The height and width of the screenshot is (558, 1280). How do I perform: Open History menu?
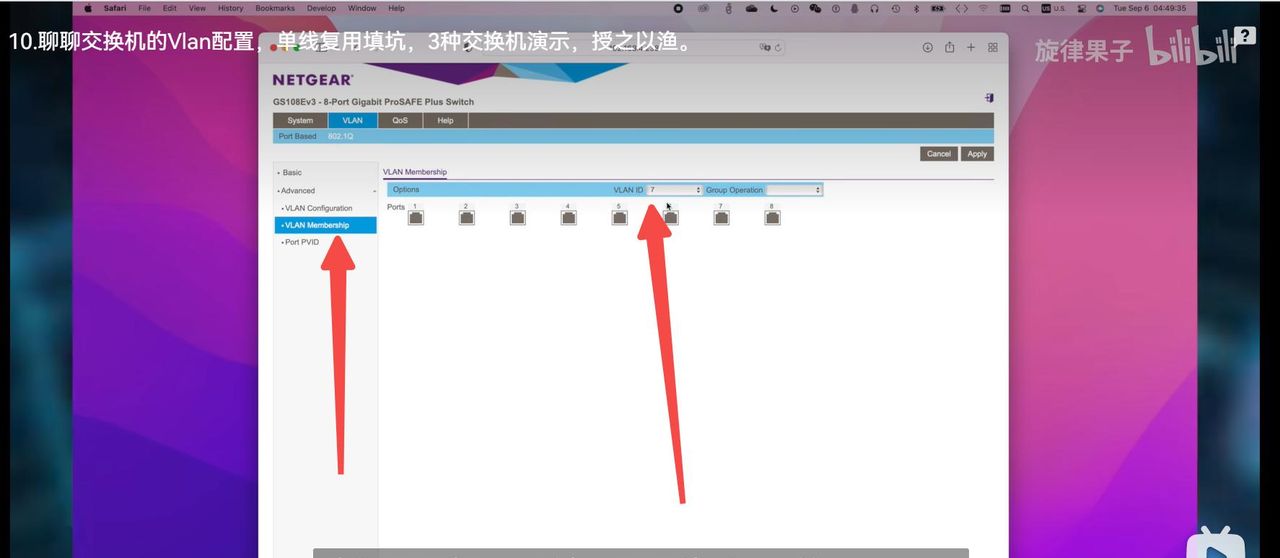(231, 8)
